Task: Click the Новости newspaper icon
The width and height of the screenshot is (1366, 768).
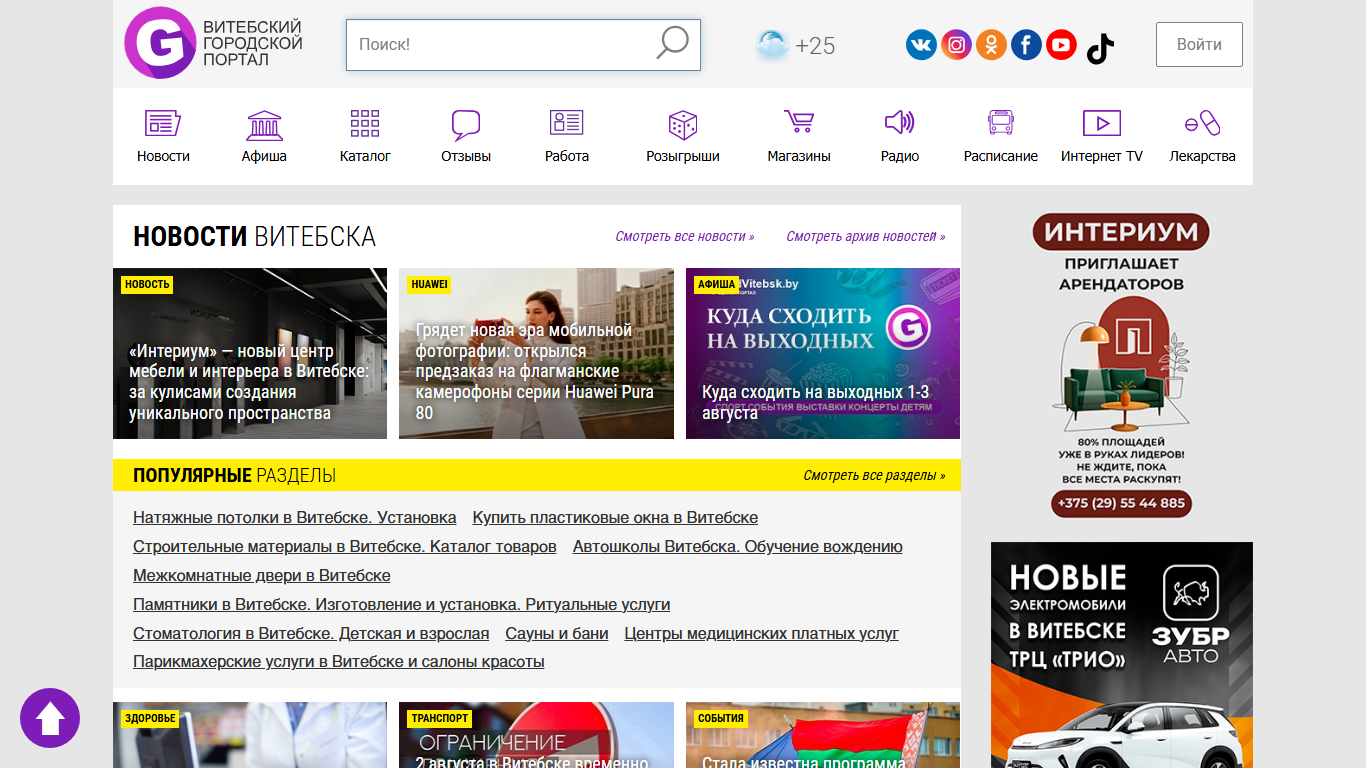Action: [163, 123]
